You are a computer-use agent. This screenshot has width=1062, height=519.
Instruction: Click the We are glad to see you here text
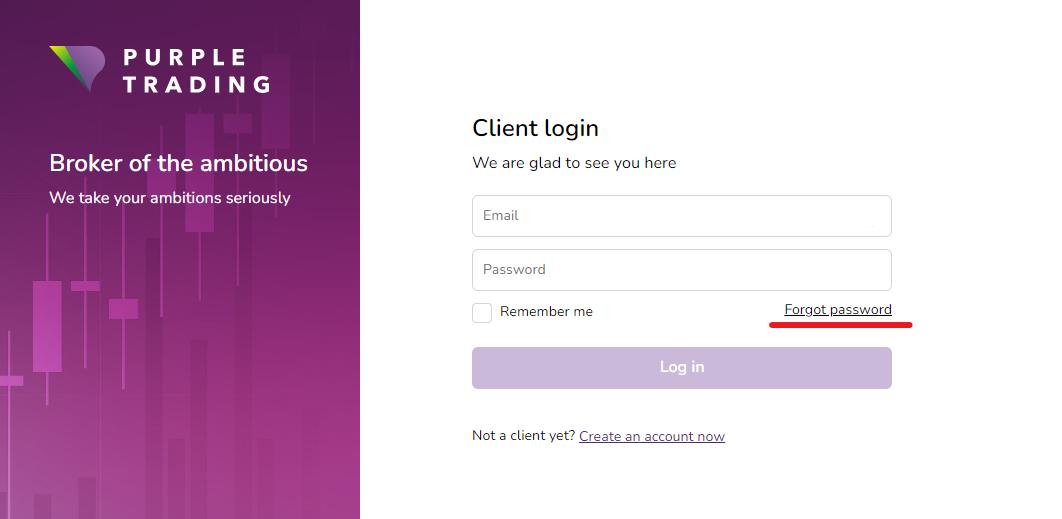point(574,163)
